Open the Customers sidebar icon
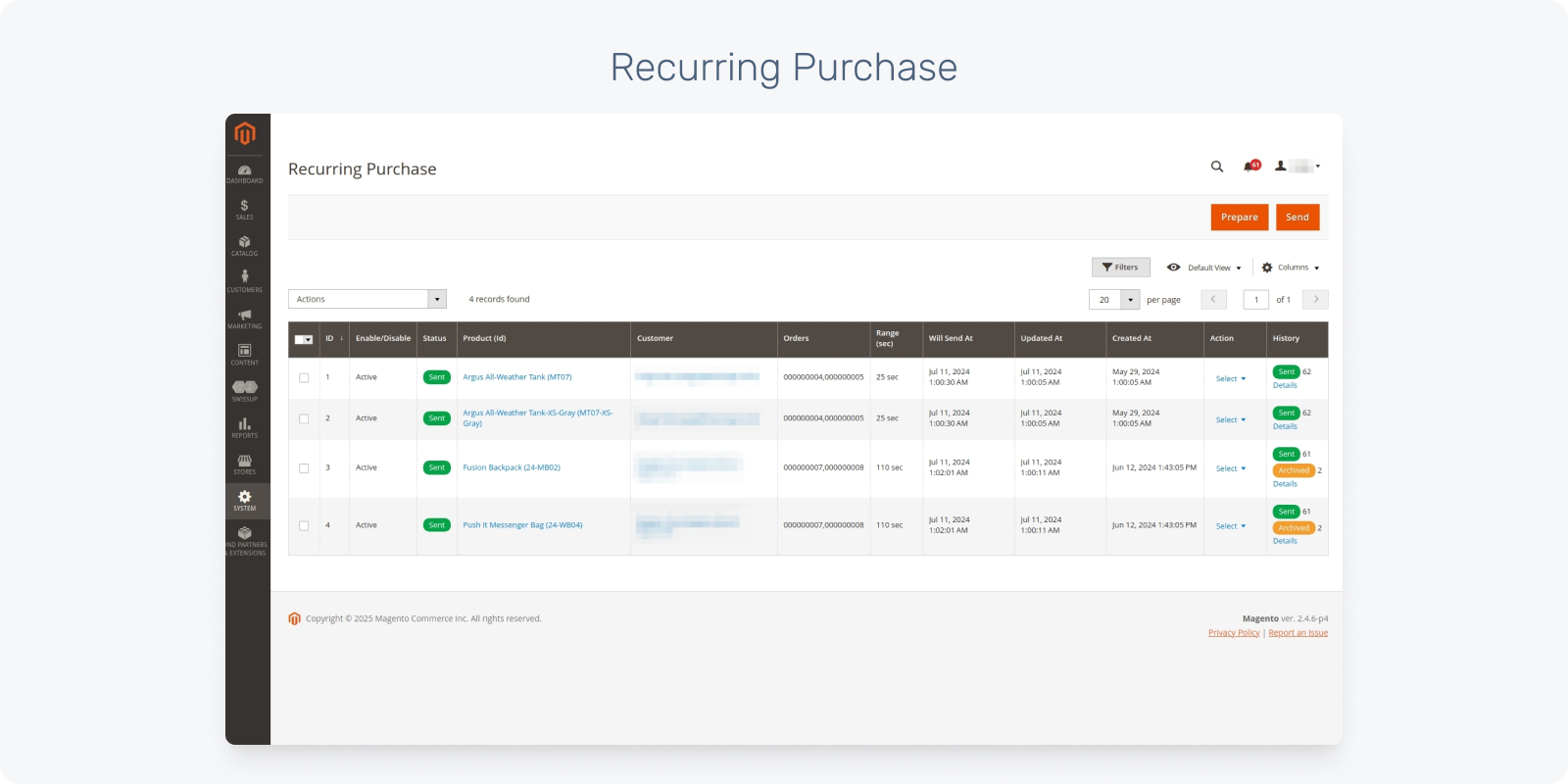The width and height of the screenshot is (1568, 784). click(244, 281)
